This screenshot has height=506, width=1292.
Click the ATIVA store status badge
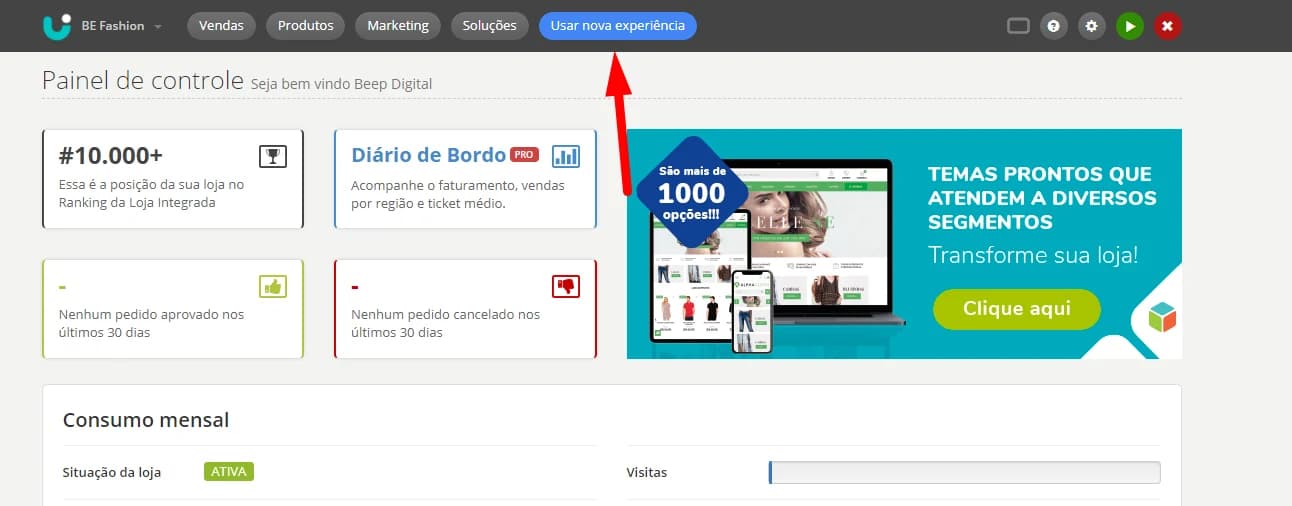(229, 472)
